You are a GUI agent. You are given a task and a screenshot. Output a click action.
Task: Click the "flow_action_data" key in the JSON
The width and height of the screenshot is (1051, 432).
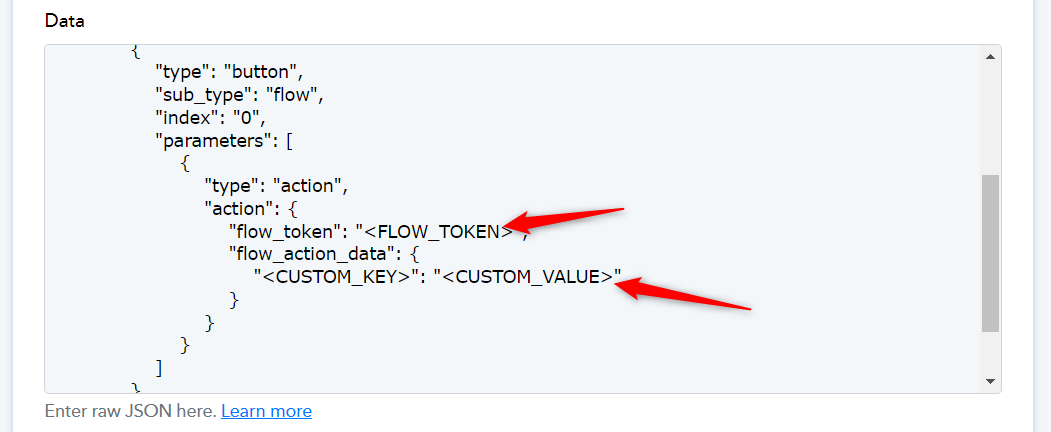pyautogui.click(x=312, y=255)
